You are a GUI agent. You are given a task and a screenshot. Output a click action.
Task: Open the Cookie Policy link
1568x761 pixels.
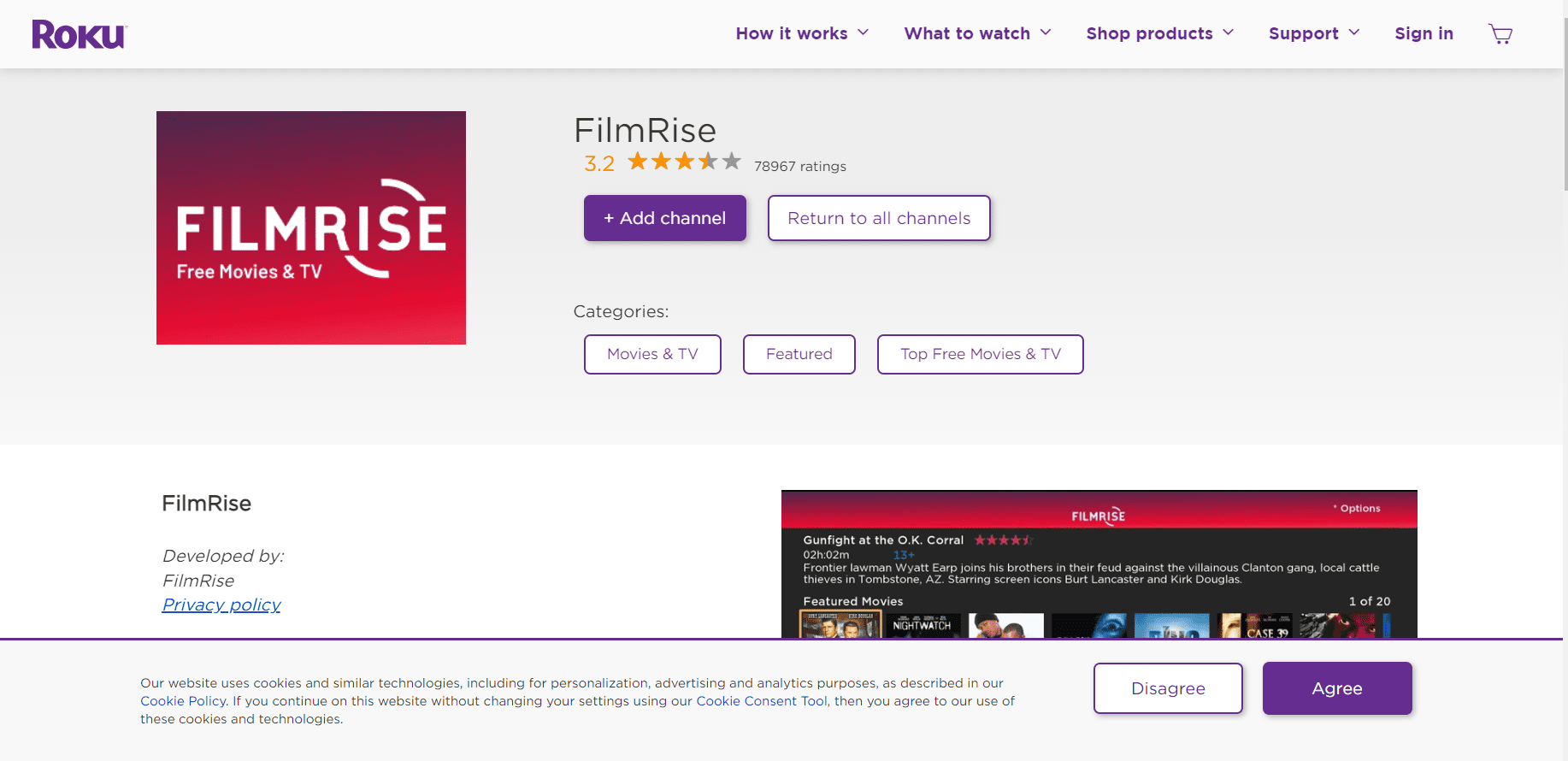[183, 701]
